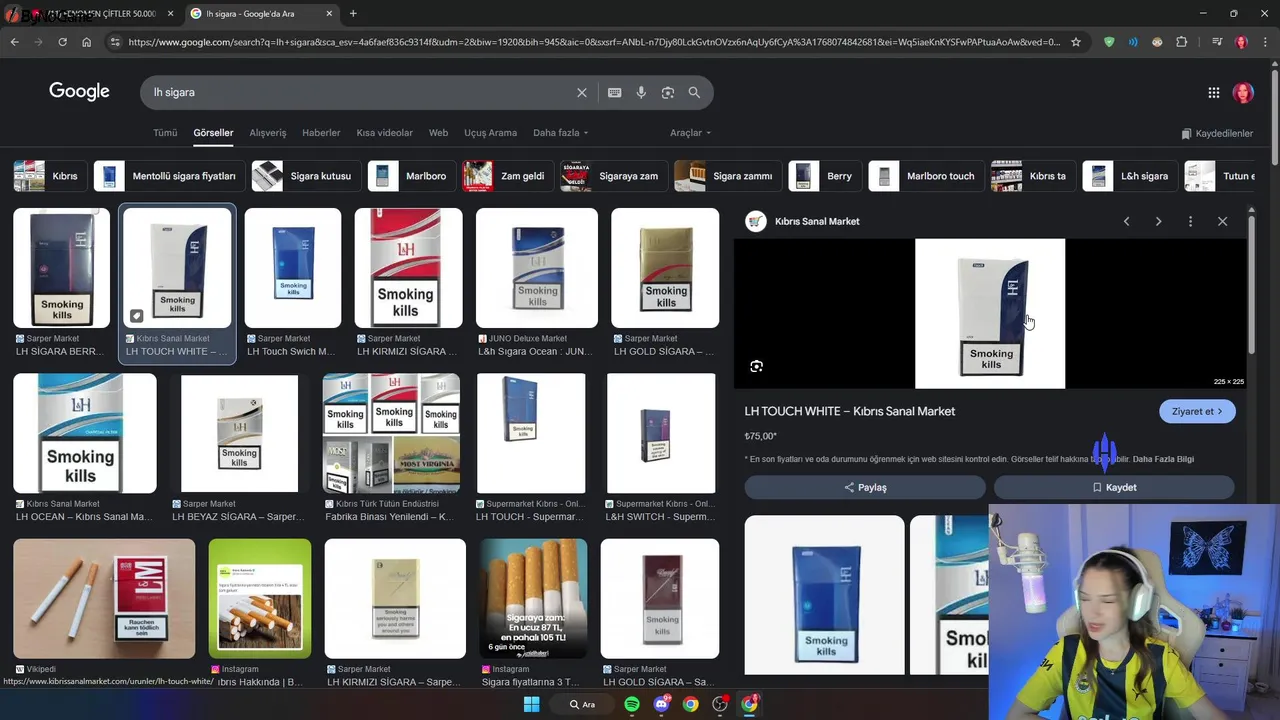This screenshot has height=720, width=1280.
Task: Open the 'LH SİGARA BERR...' image thumbnail
Action: click(61, 268)
